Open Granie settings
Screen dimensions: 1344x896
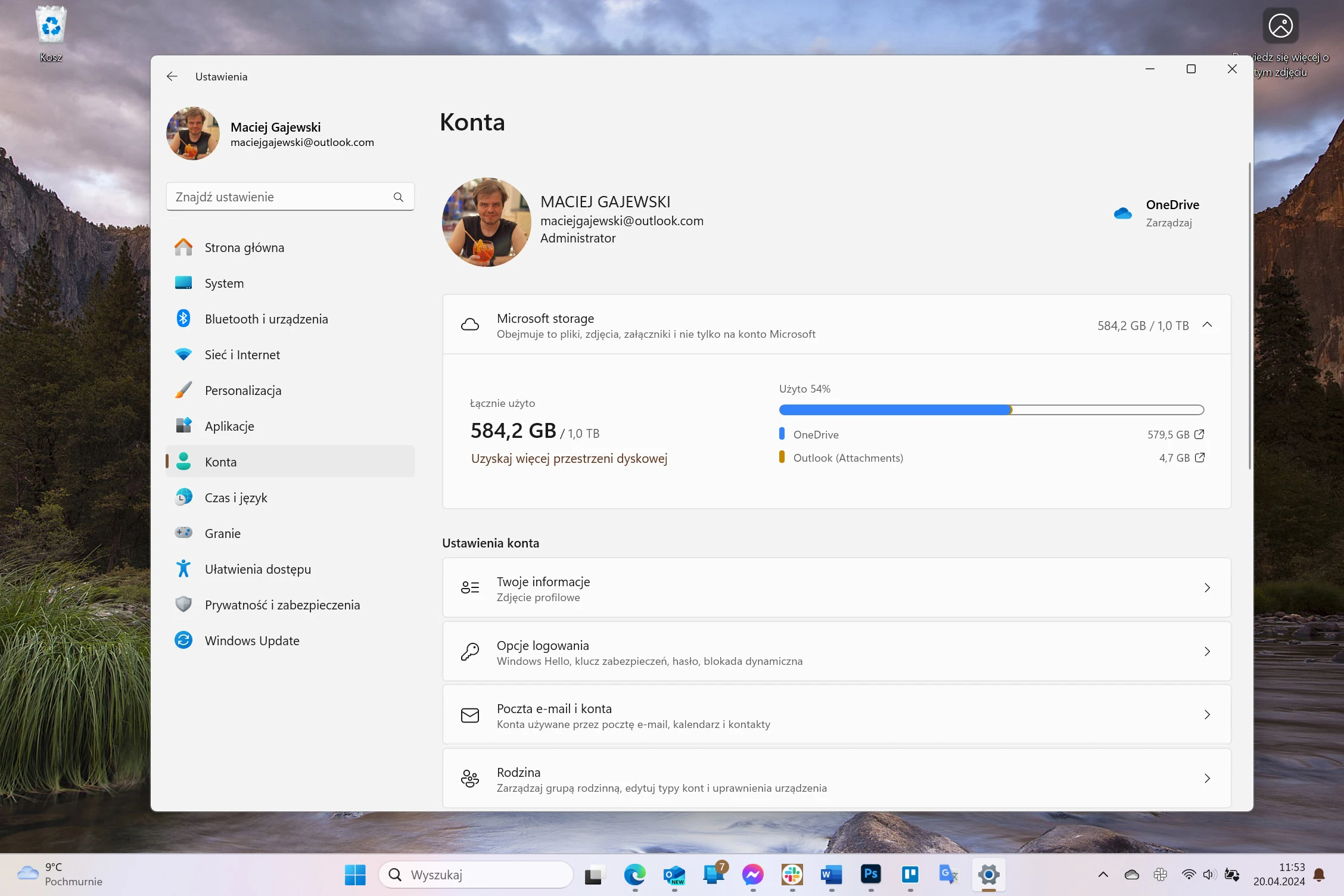(x=290, y=533)
